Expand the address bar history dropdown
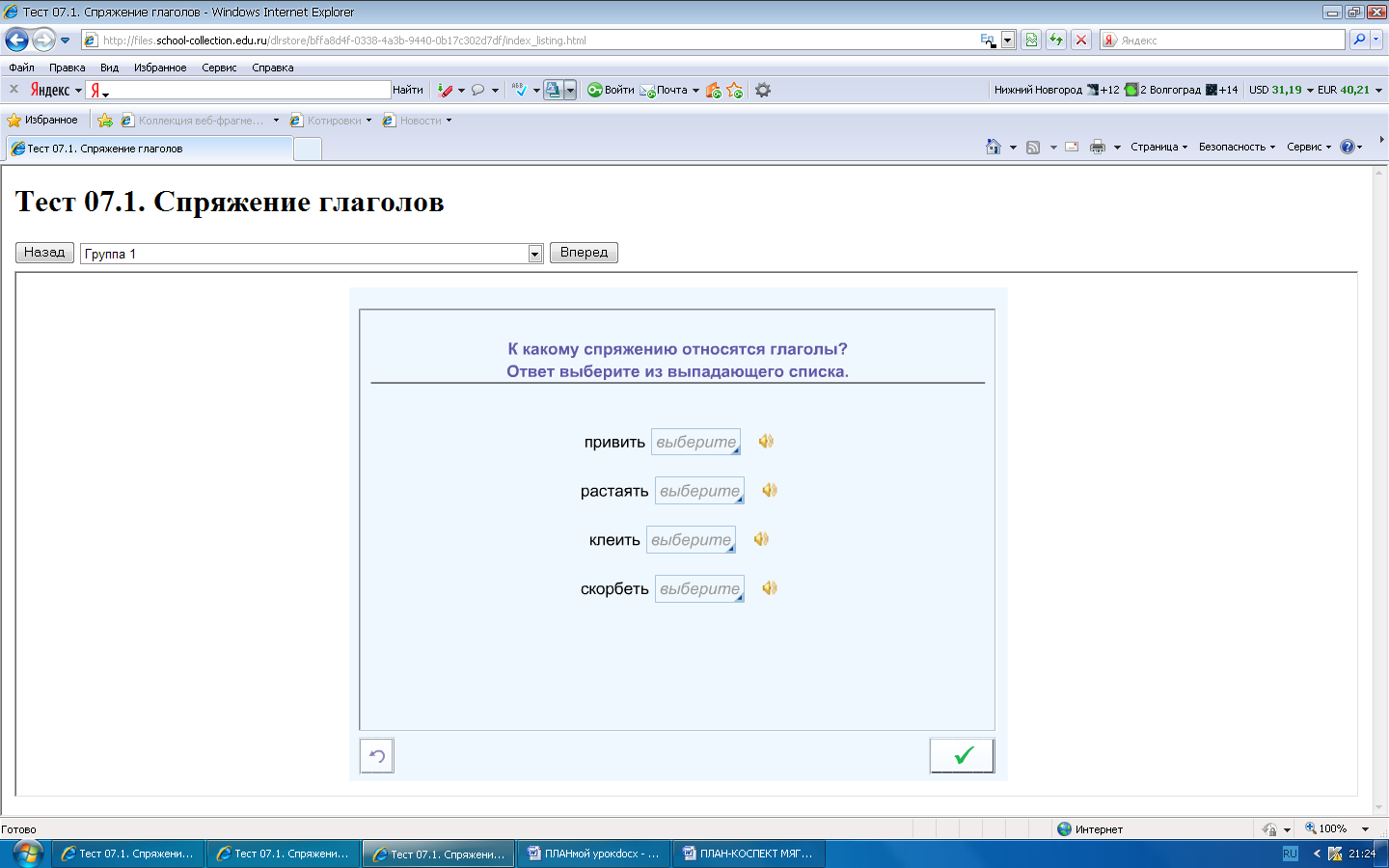Viewport: 1389px width, 868px height. [1008, 41]
